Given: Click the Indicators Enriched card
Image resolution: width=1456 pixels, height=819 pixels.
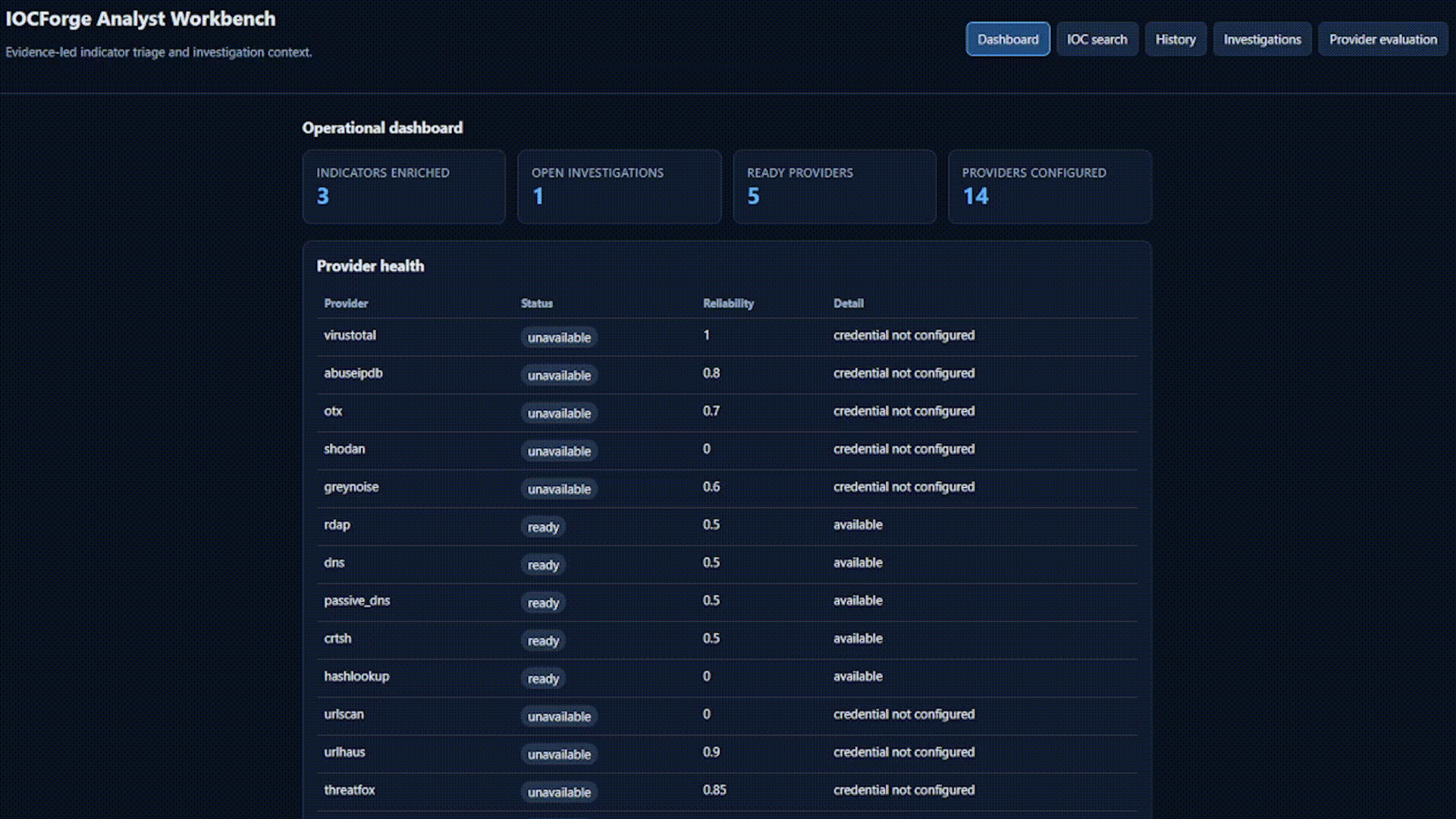Looking at the screenshot, I should 404,187.
